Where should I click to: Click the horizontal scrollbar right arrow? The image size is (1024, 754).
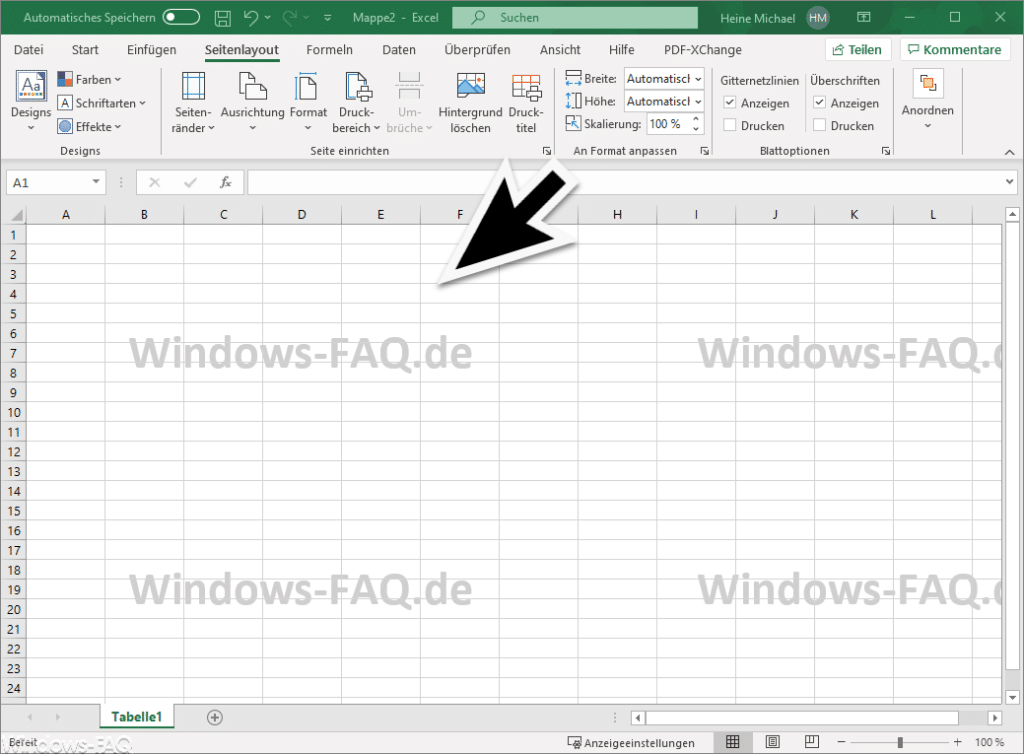pos(995,718)
